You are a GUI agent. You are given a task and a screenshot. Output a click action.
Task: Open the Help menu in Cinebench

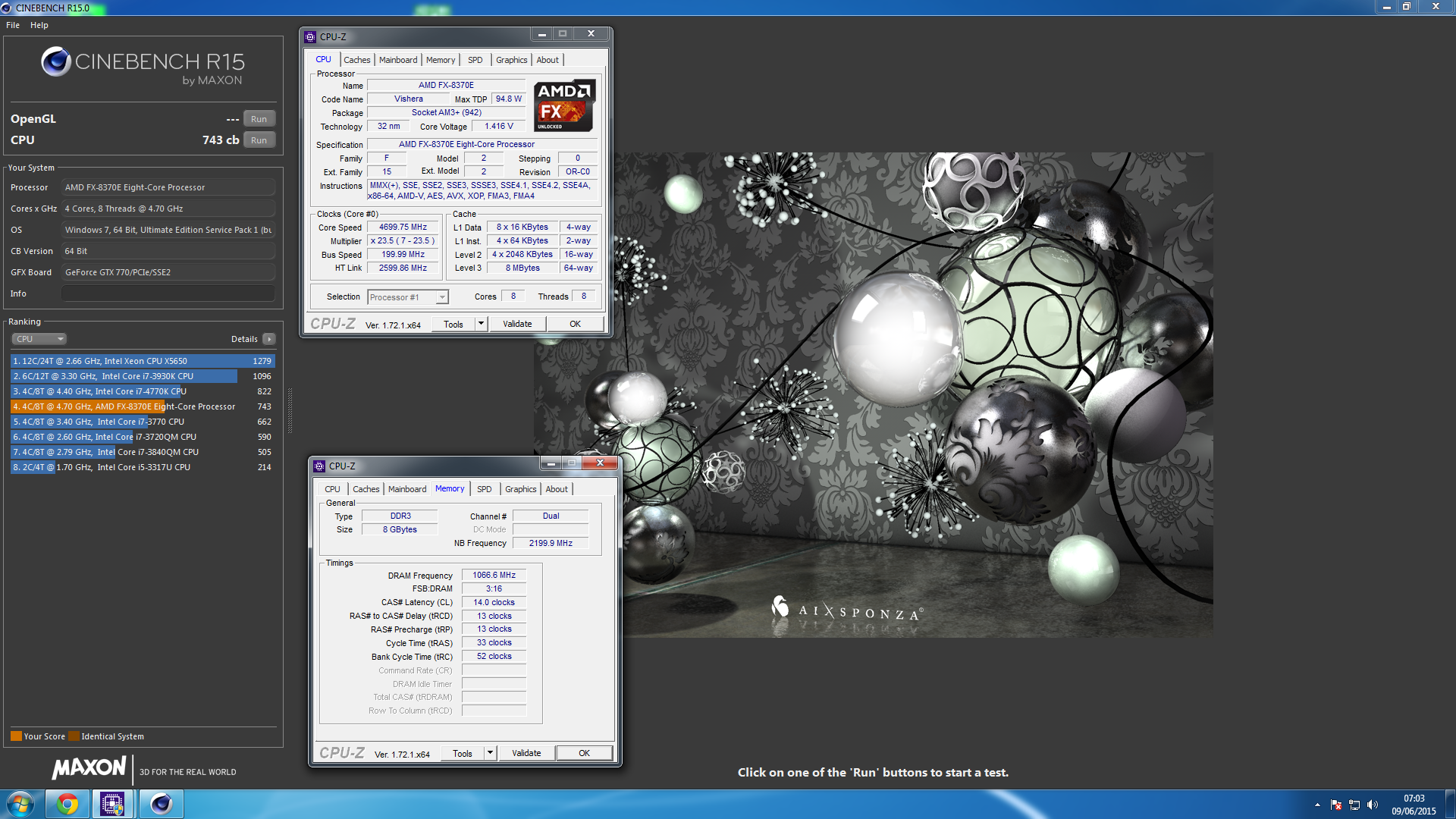(x=39, y=25)
